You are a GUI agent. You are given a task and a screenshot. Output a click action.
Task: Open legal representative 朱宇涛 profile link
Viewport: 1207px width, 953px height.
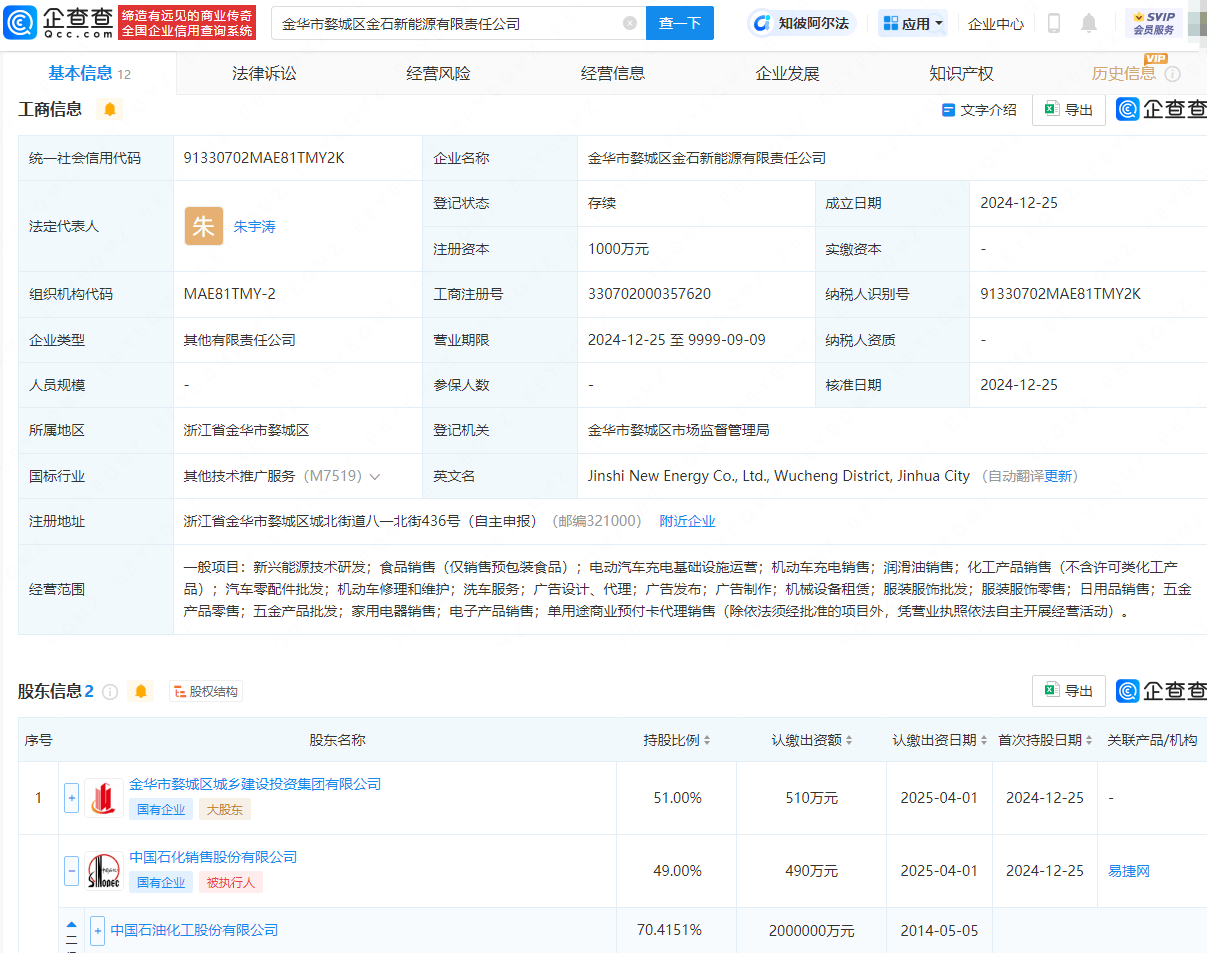pos(254,227)
